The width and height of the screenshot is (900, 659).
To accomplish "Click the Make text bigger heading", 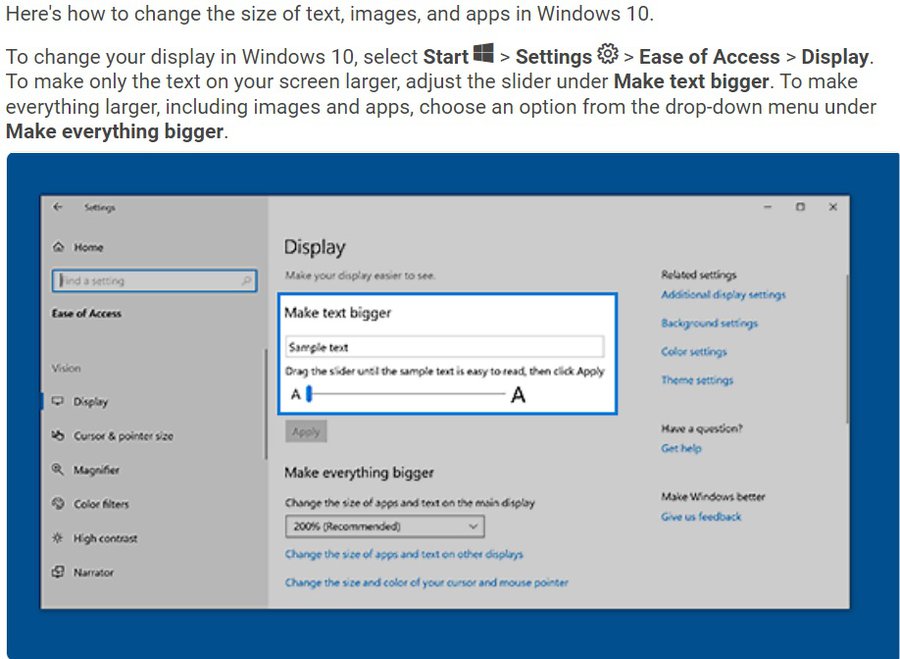I will pos(338,313).
